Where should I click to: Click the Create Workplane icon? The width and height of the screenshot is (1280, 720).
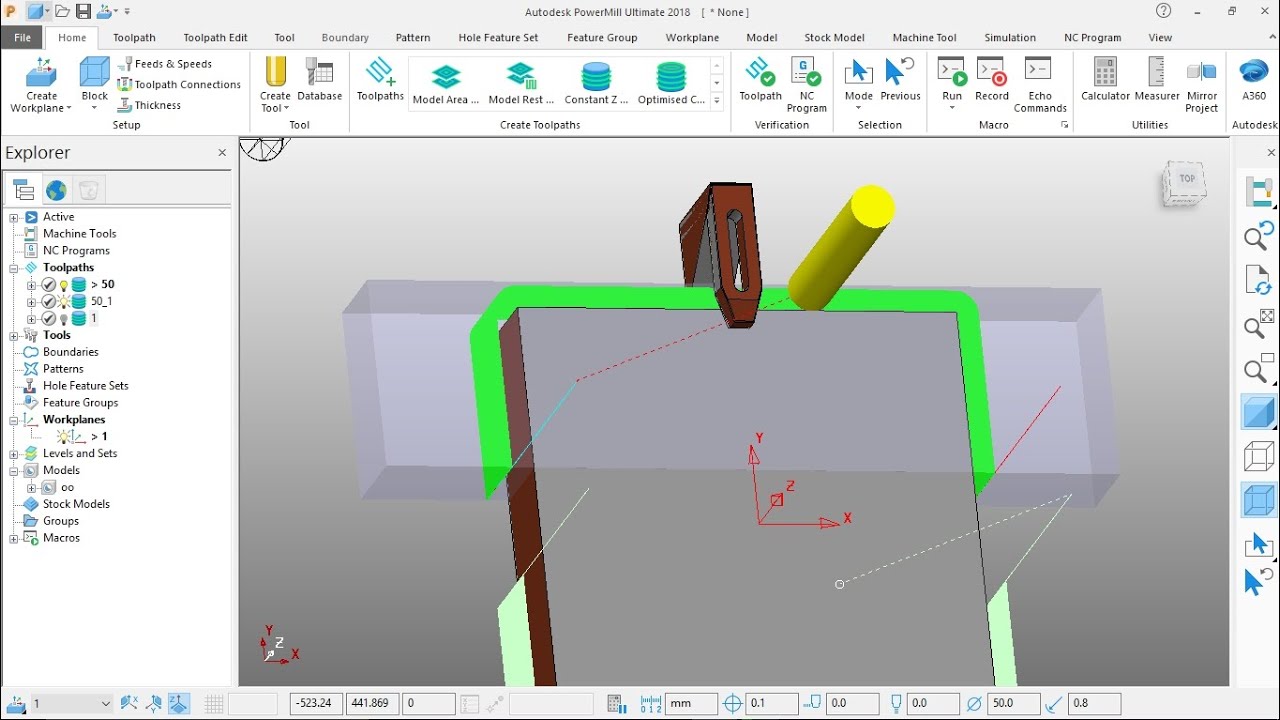pyautogui.click(x=41, y=74)
